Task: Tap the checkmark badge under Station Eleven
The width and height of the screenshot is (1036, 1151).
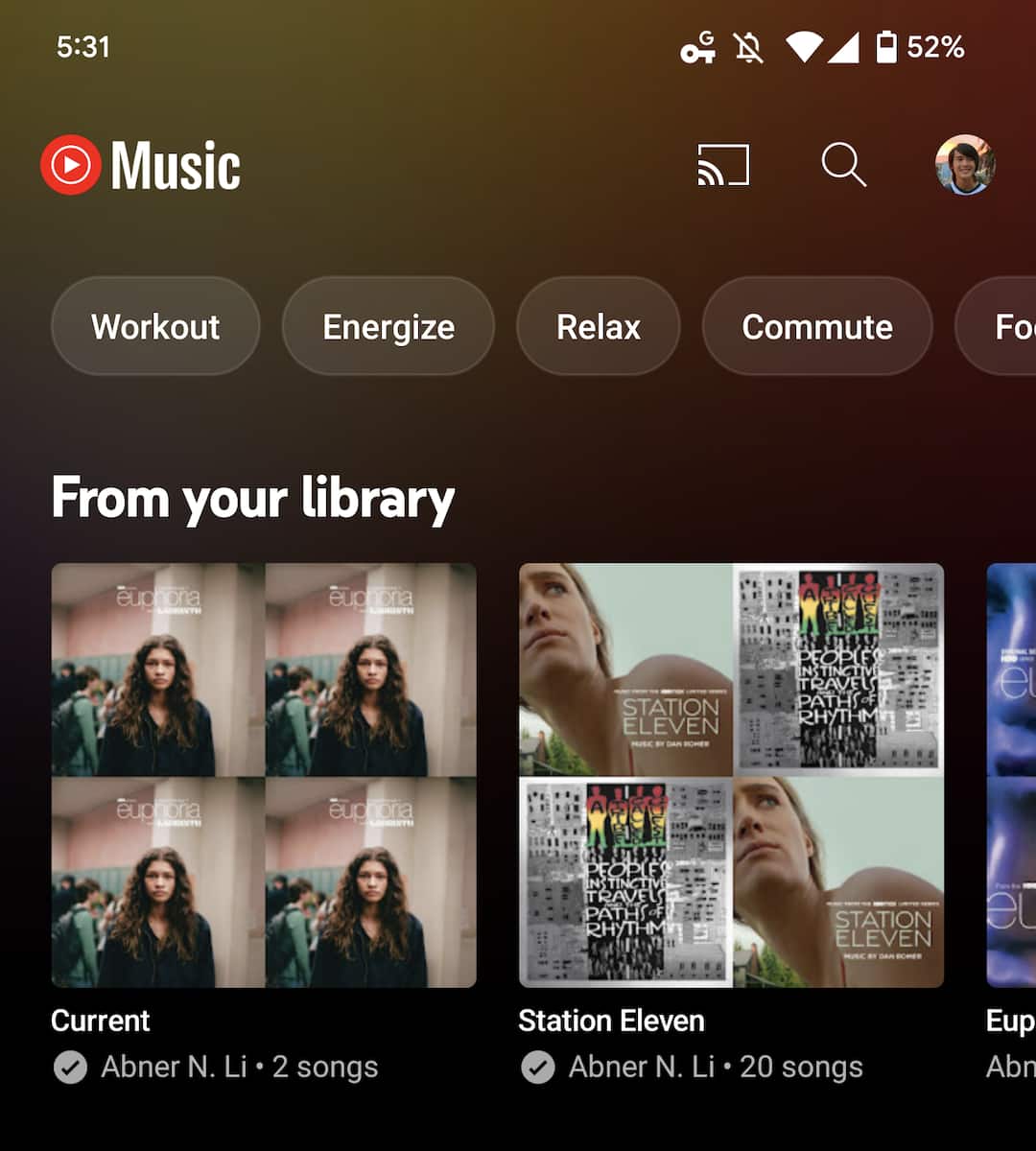Action: 537,1067
